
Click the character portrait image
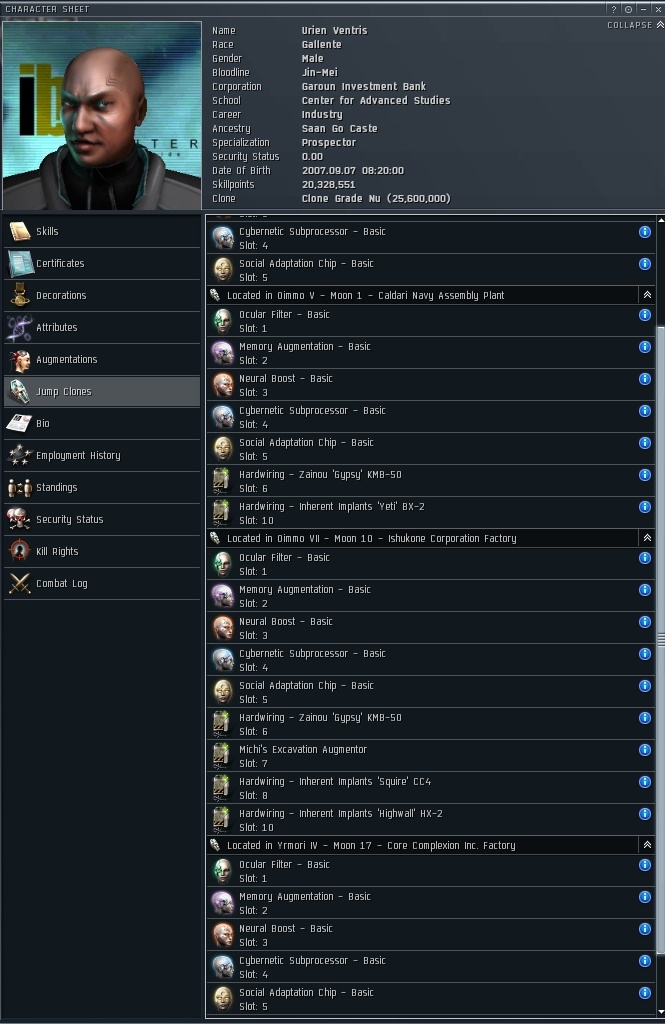click(102, 116)
